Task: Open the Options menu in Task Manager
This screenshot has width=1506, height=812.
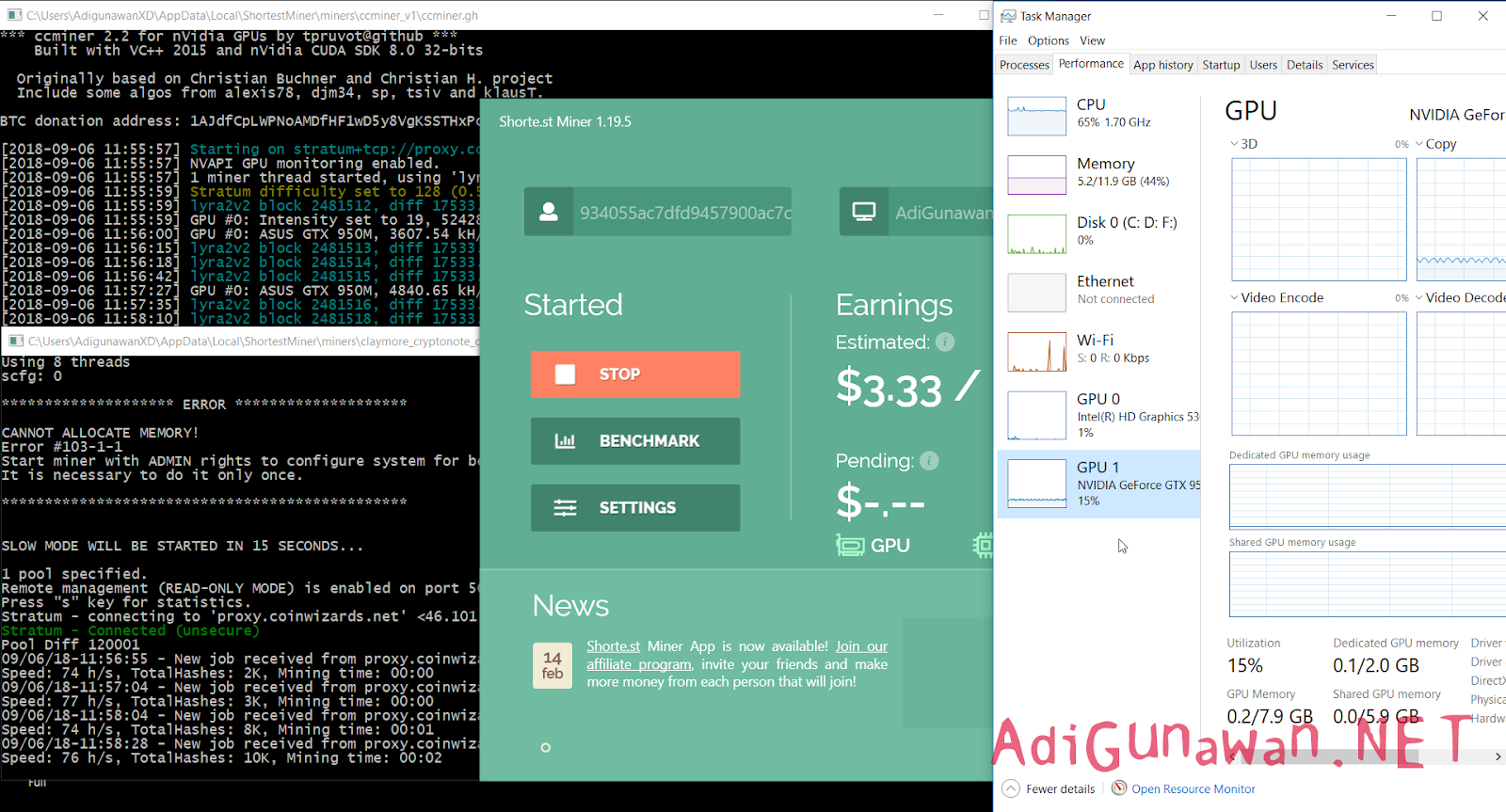Action: 1048,40
